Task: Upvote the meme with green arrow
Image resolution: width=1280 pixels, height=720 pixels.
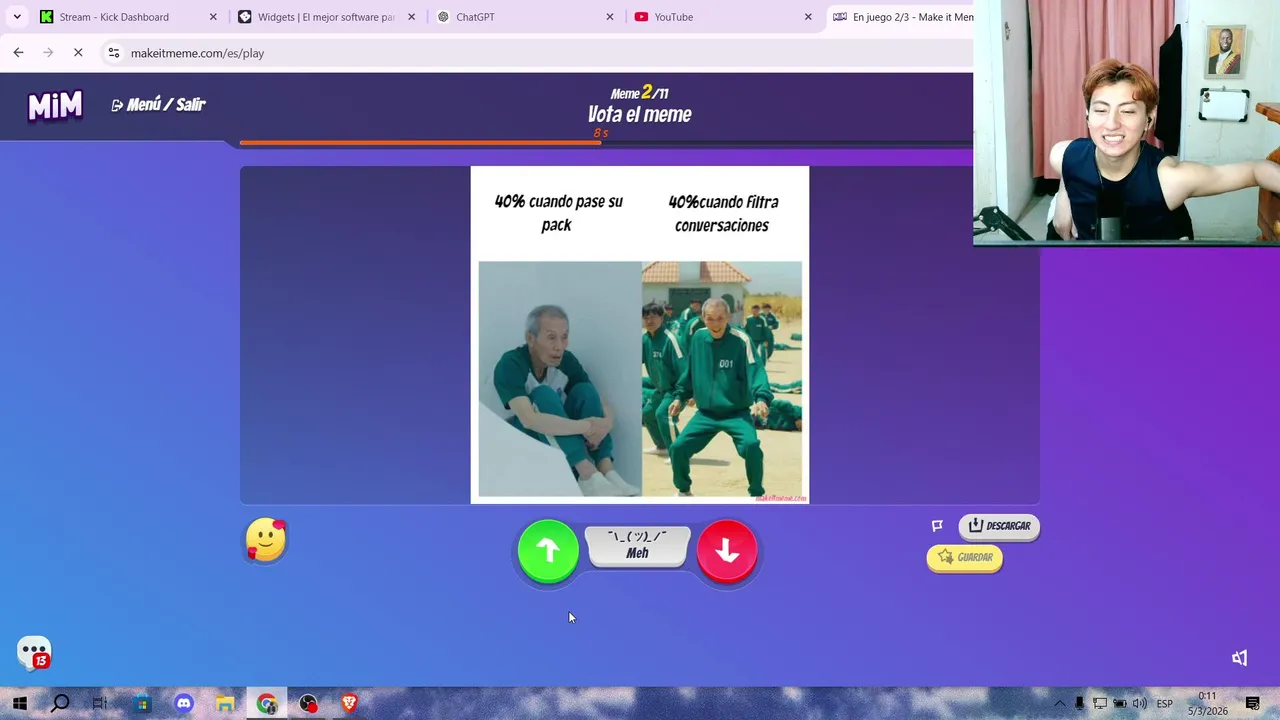Action: tap(548, 550)
